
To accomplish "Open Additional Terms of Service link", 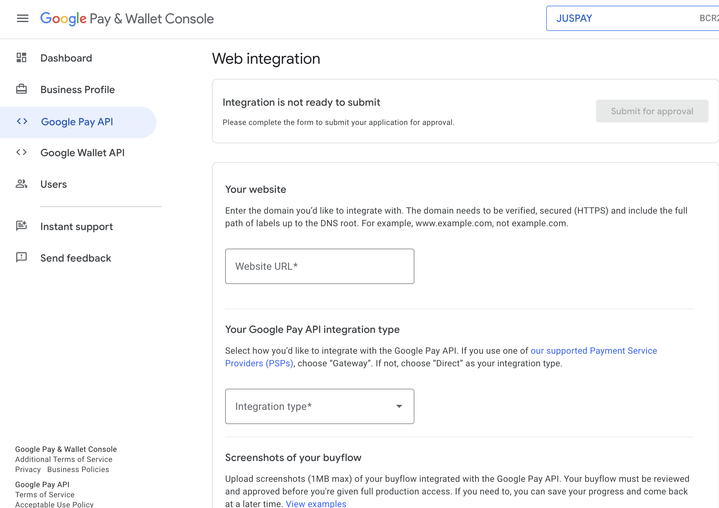I will (64, 459).
